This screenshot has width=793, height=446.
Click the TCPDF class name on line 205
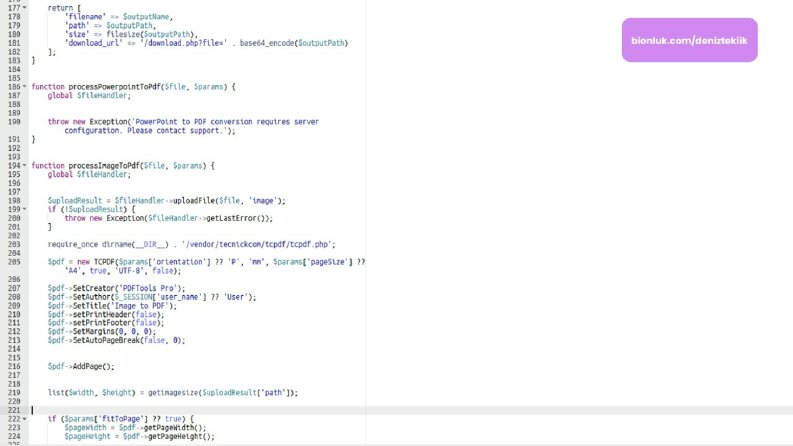(x=104, y=262)
